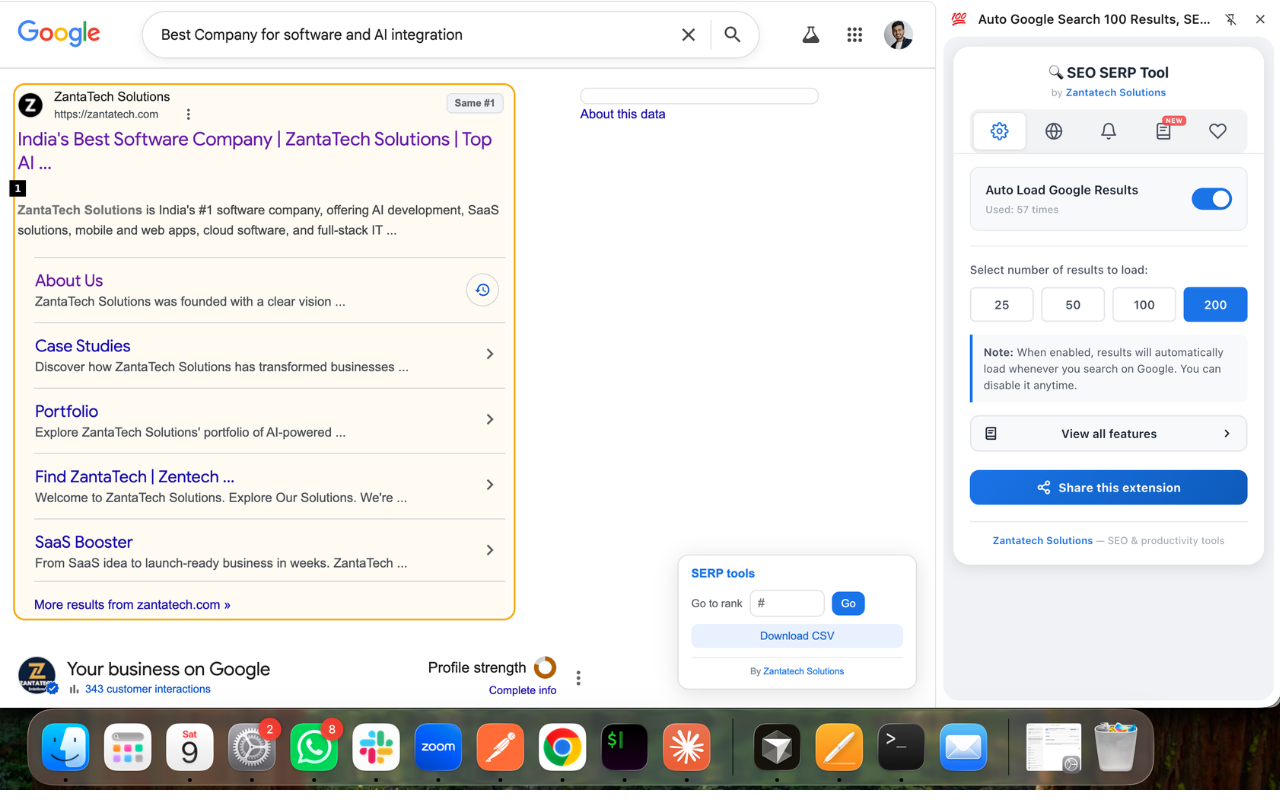The height and width of the screenshot is (800, 1280).
Task: Click Complete info link
Action: tap(522, 690)
